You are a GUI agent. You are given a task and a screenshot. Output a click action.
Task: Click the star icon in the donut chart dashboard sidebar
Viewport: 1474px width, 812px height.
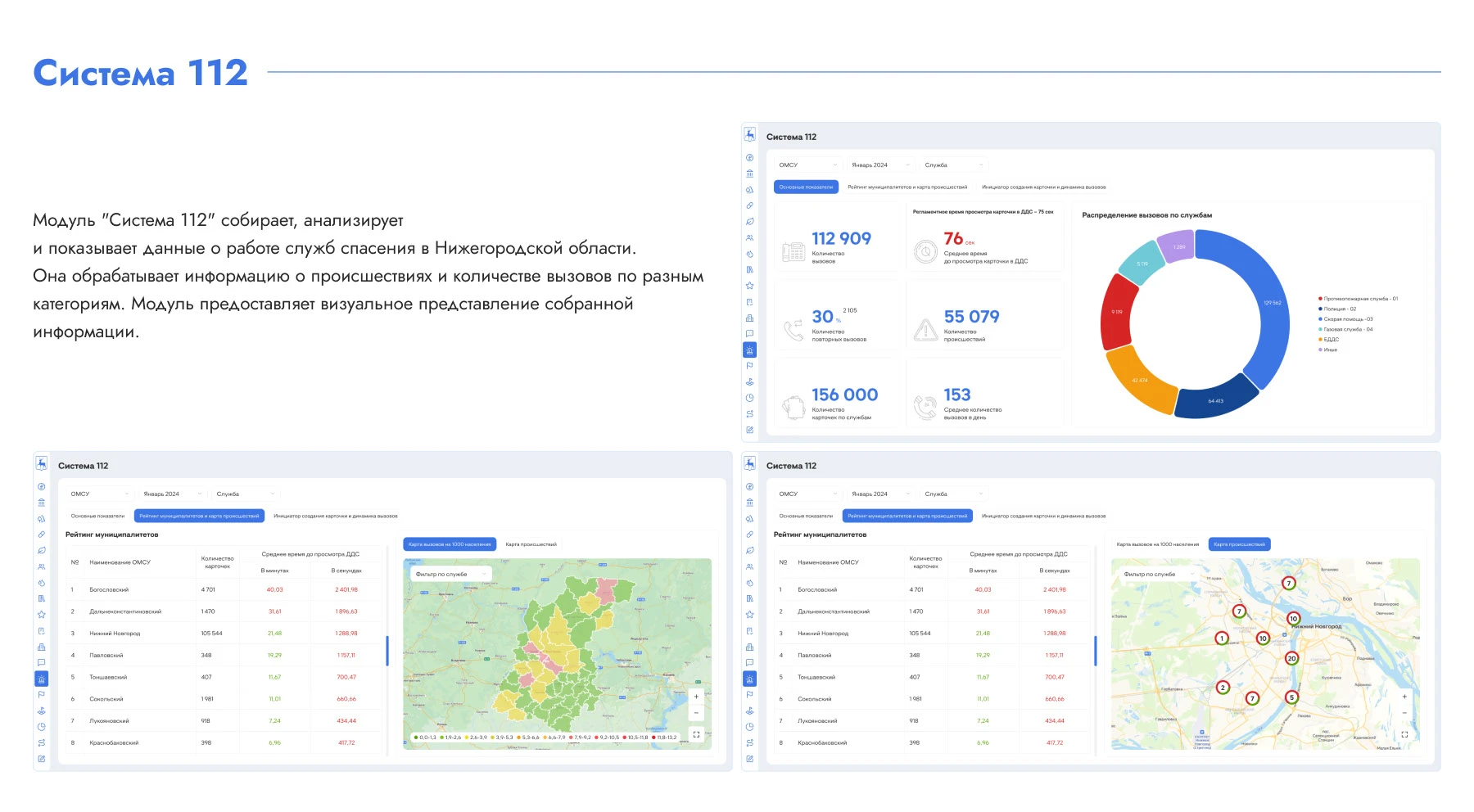[749, 286]
